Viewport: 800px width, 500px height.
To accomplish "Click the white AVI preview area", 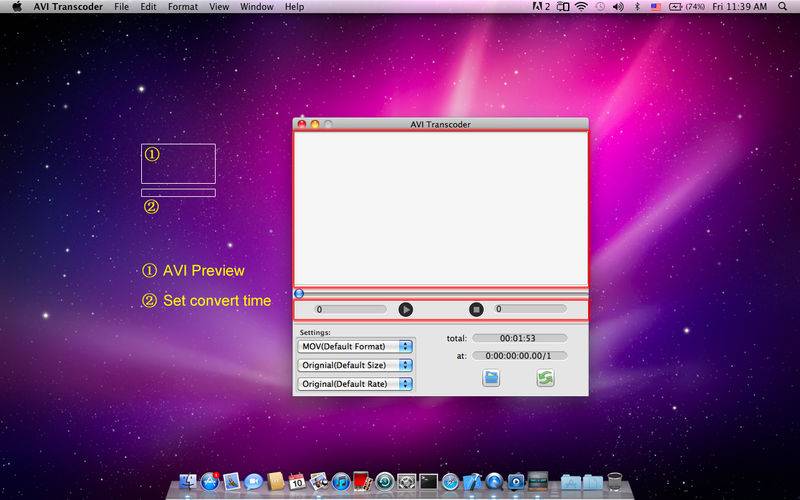I will pyautogui.click(x=441, y=209).
